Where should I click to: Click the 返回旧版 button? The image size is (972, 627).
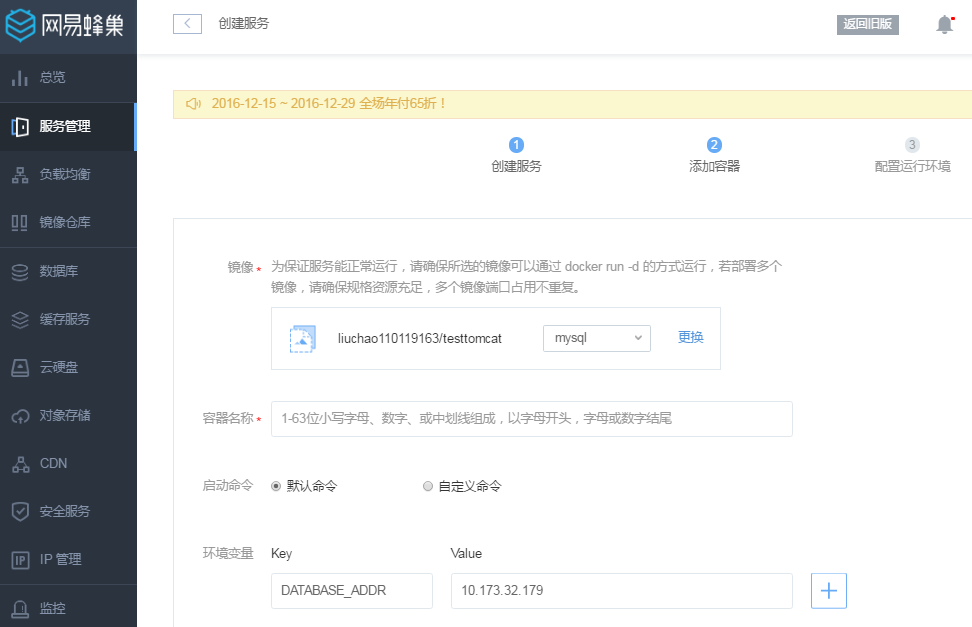click(866, 25)
